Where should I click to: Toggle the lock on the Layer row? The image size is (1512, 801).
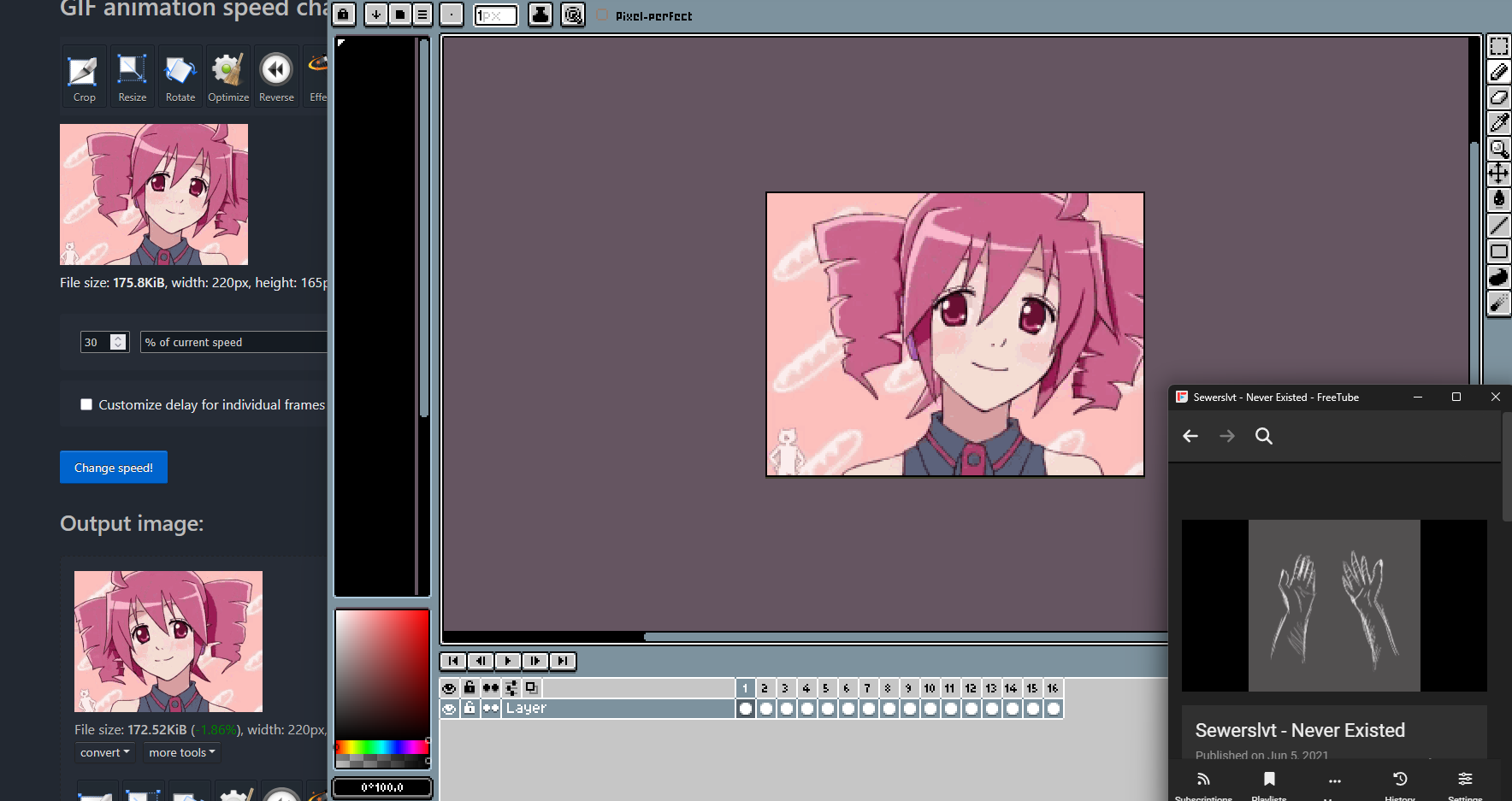coord(470,709)
